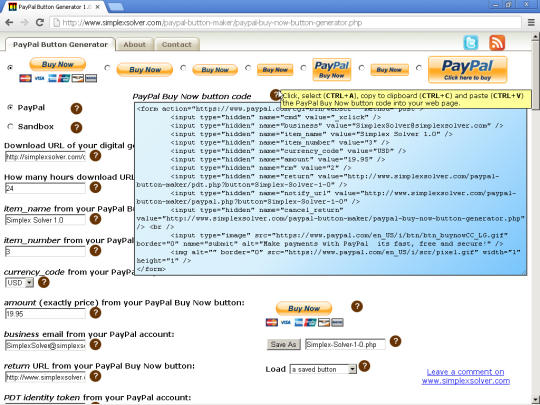Click help icon next to button code heading

pos(276,95)
